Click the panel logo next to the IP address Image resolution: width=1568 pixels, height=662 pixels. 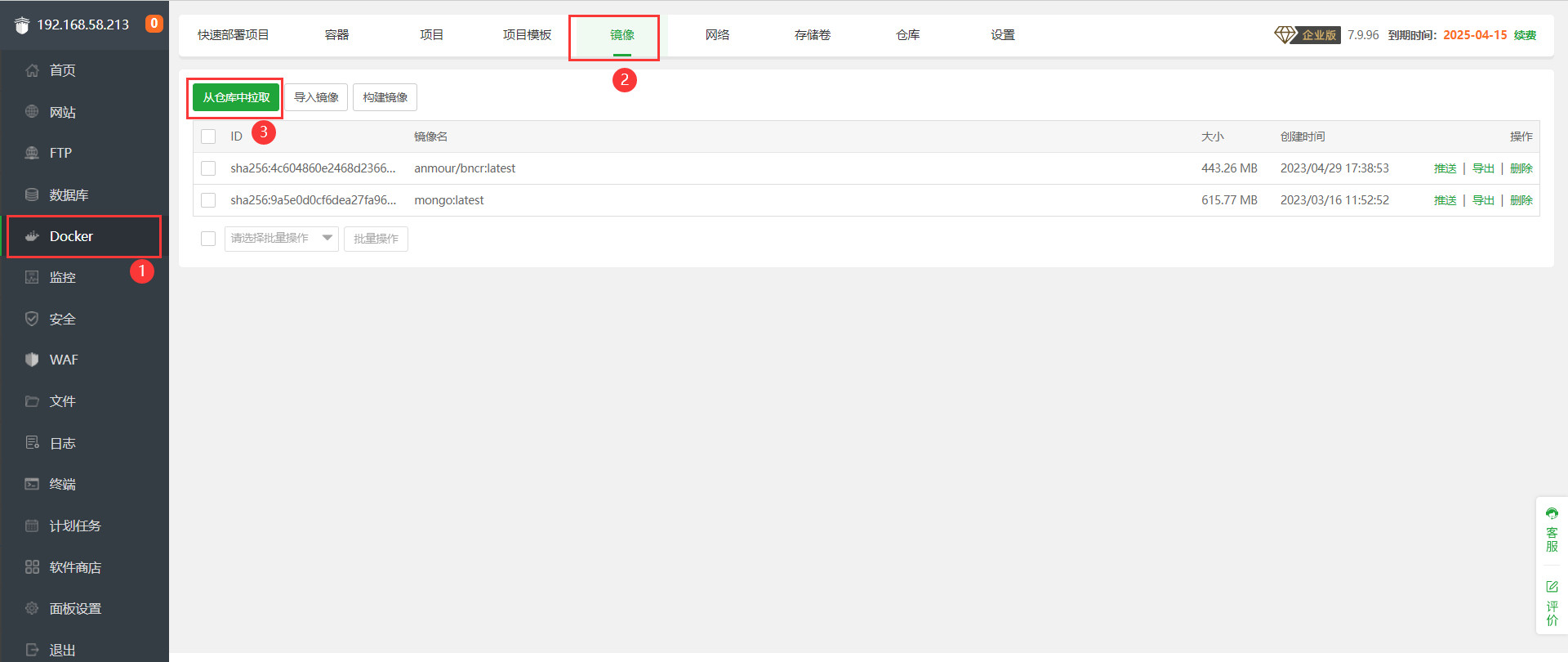[22, 25]
